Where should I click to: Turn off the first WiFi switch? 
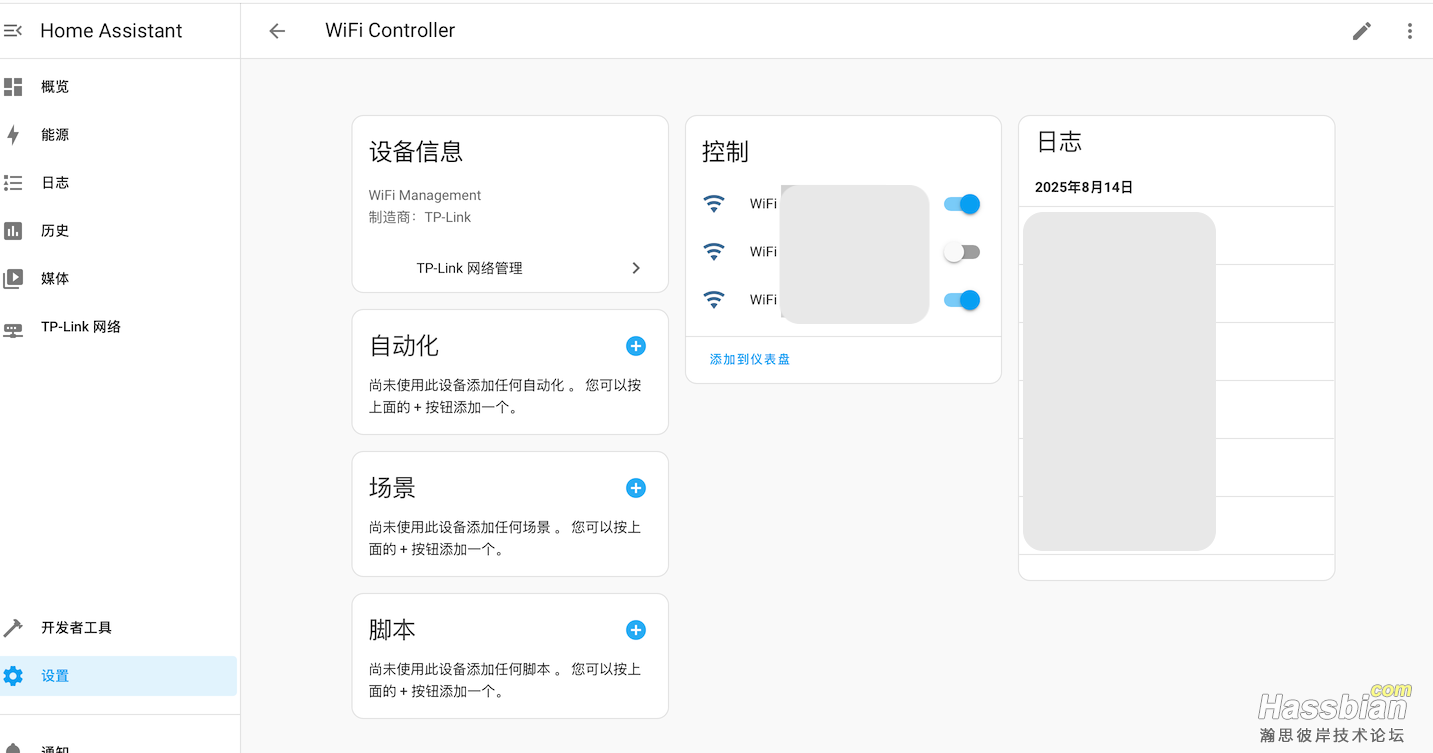click(x=962, y=204)
